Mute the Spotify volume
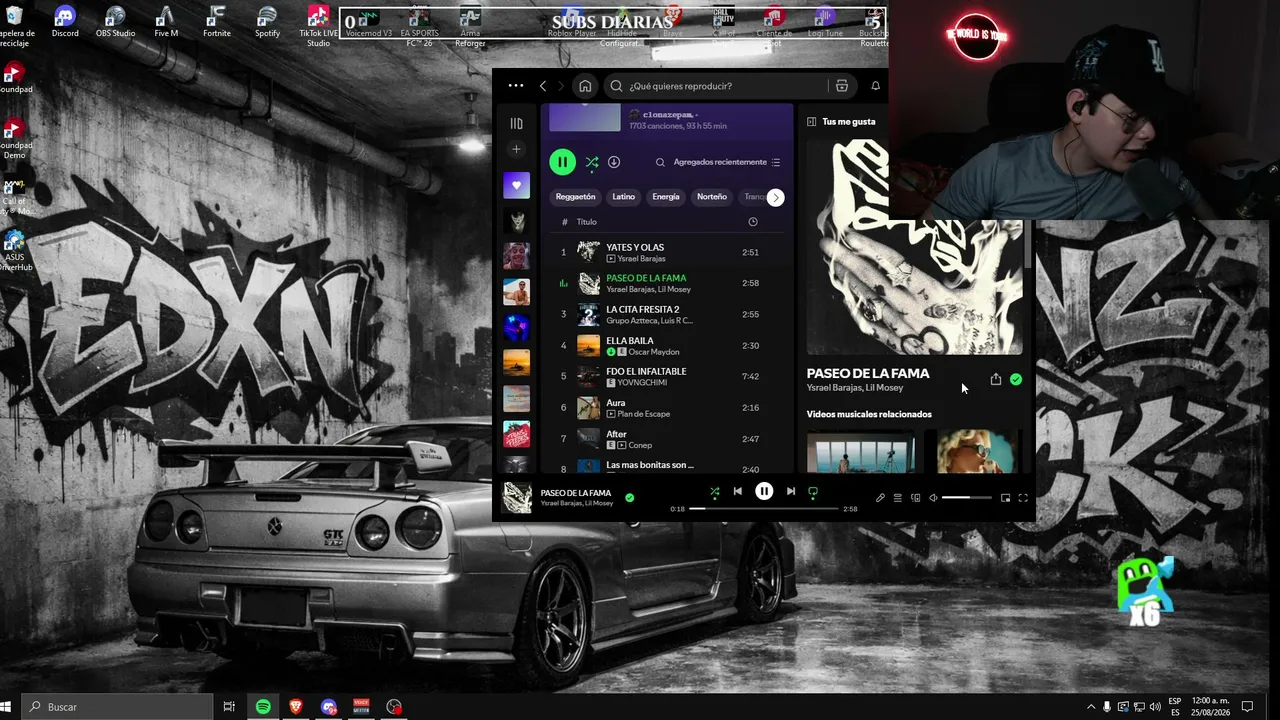 click(933, 498)
